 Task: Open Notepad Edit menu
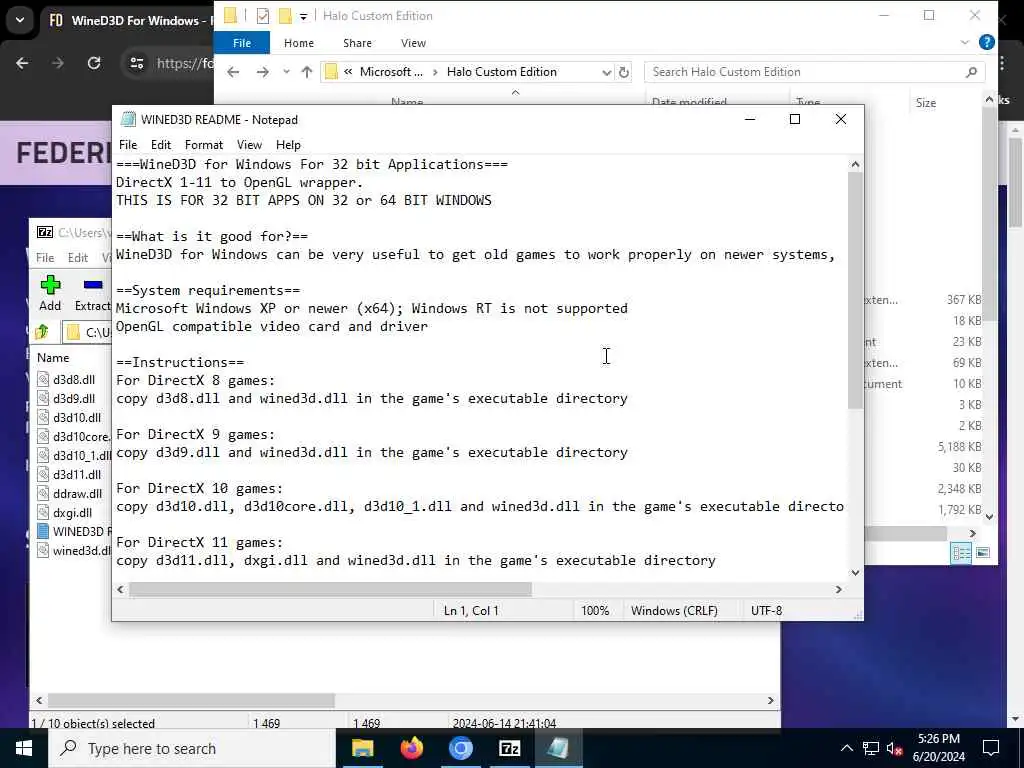tap(161, 145)
